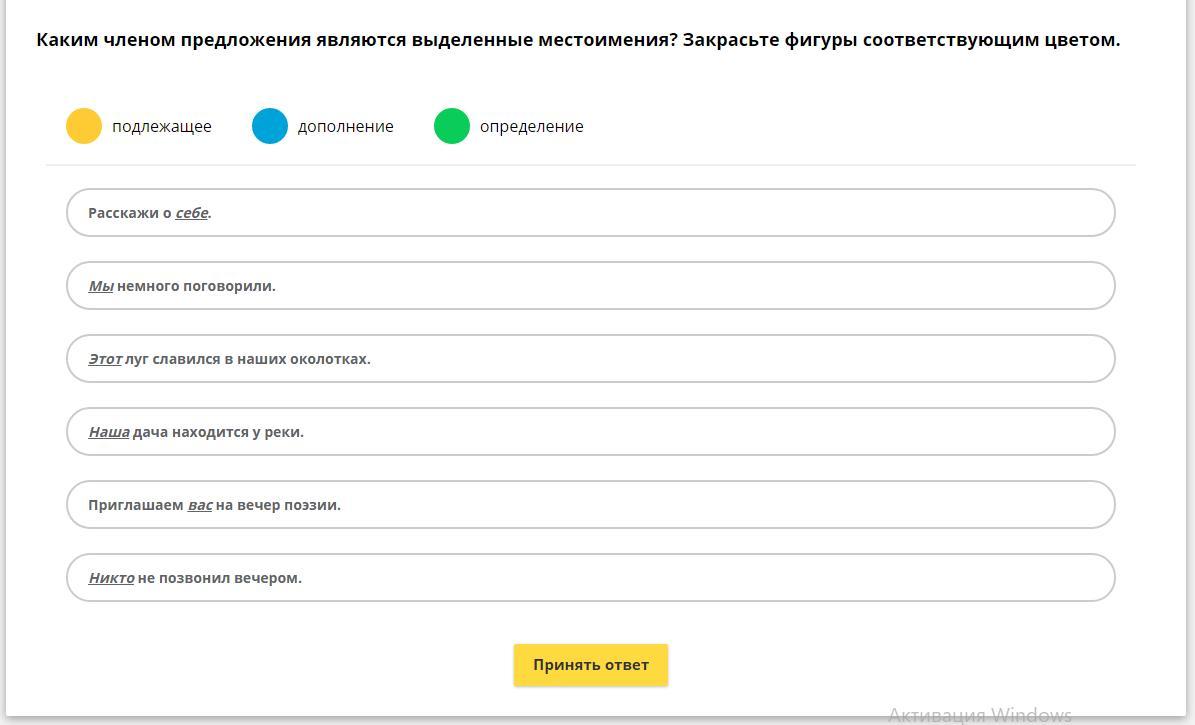The image size is (1195, 725).
Task: Click the underlined pronoun 'Этот'
Action: click(x=105, y=359)
